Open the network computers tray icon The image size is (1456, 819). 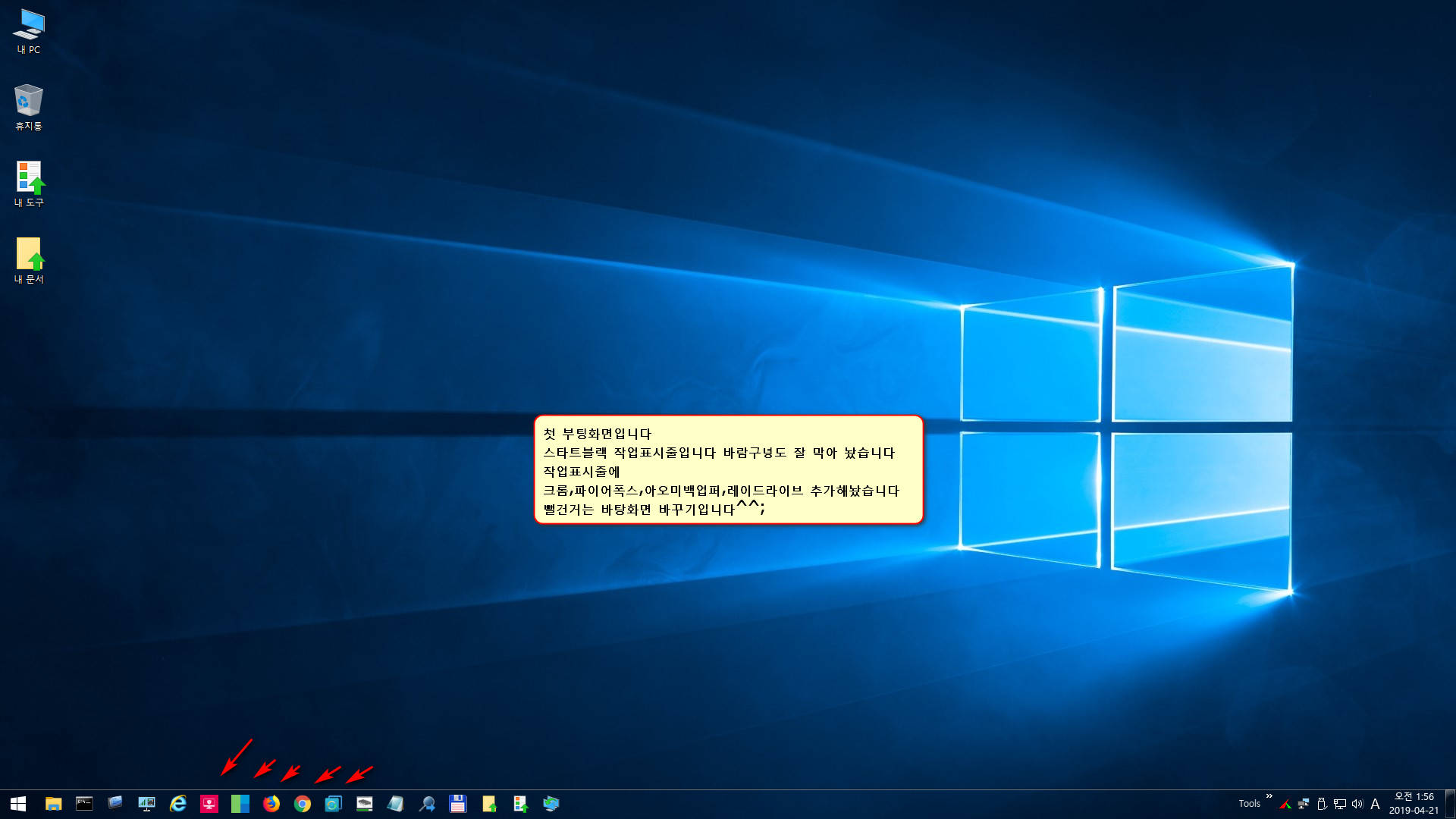[x=1304, y=804]
